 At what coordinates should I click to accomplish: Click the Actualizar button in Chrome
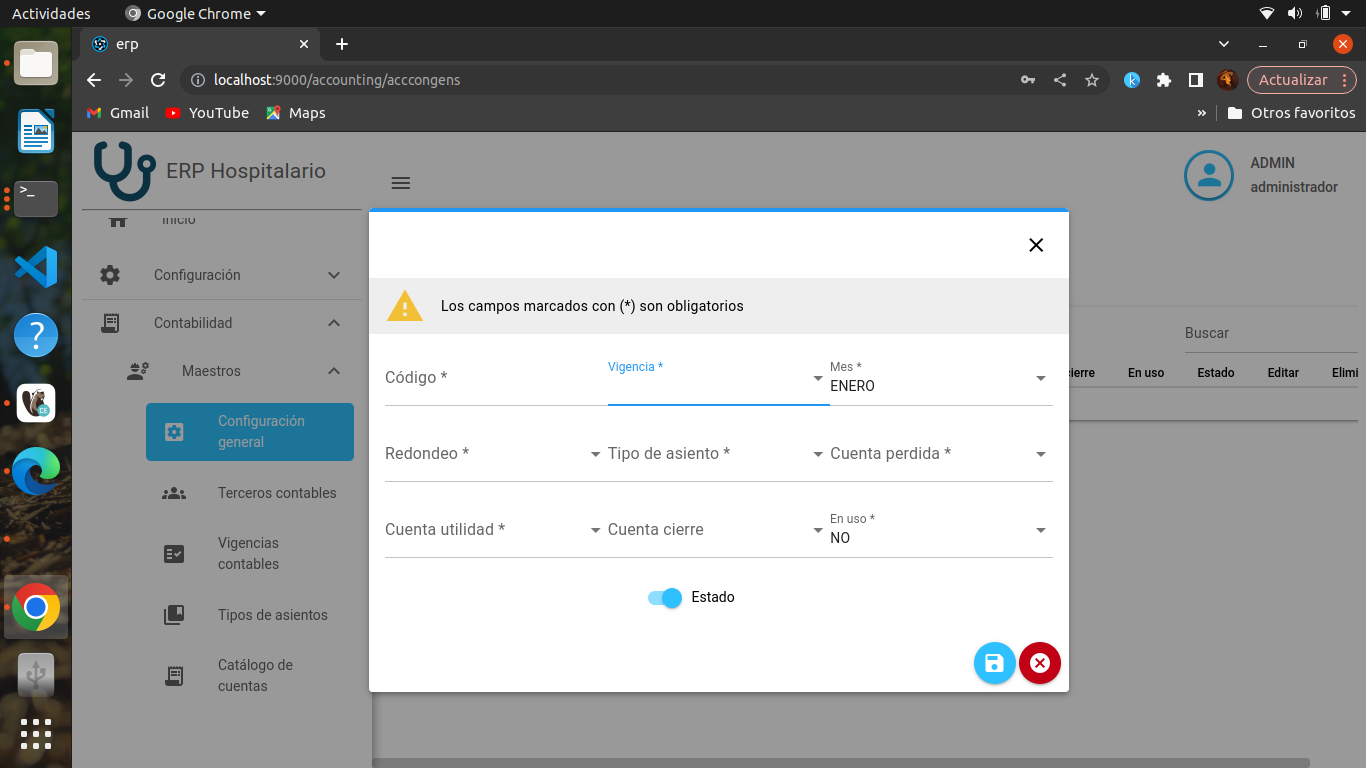point(1292,80)
